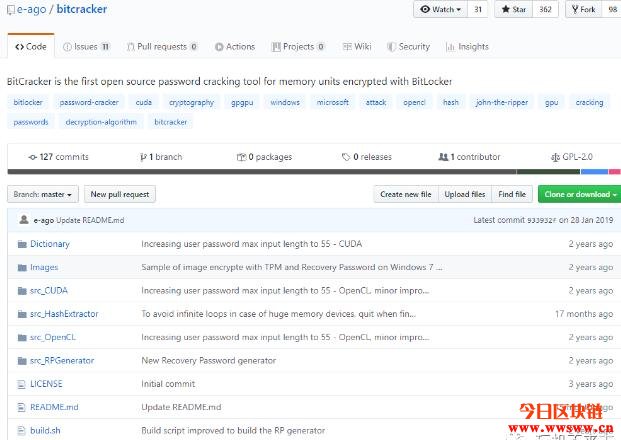The width and height of the screenshot is (621, 440).
Task: Switch to the Code tab
Action: pyautogui.click(x=31, y=47)
